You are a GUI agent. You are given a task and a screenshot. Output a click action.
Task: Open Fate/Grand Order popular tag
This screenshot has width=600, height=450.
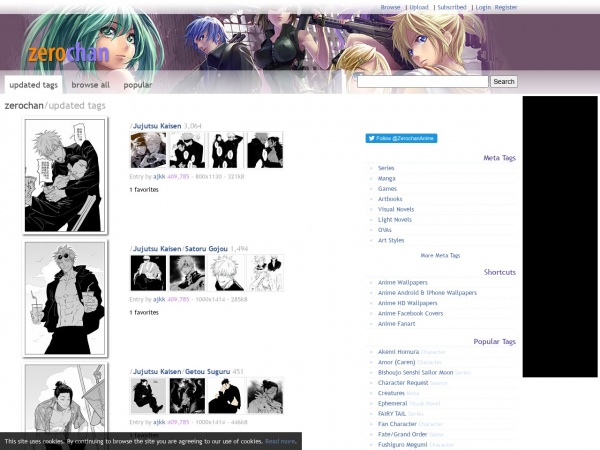coord(403,435)
